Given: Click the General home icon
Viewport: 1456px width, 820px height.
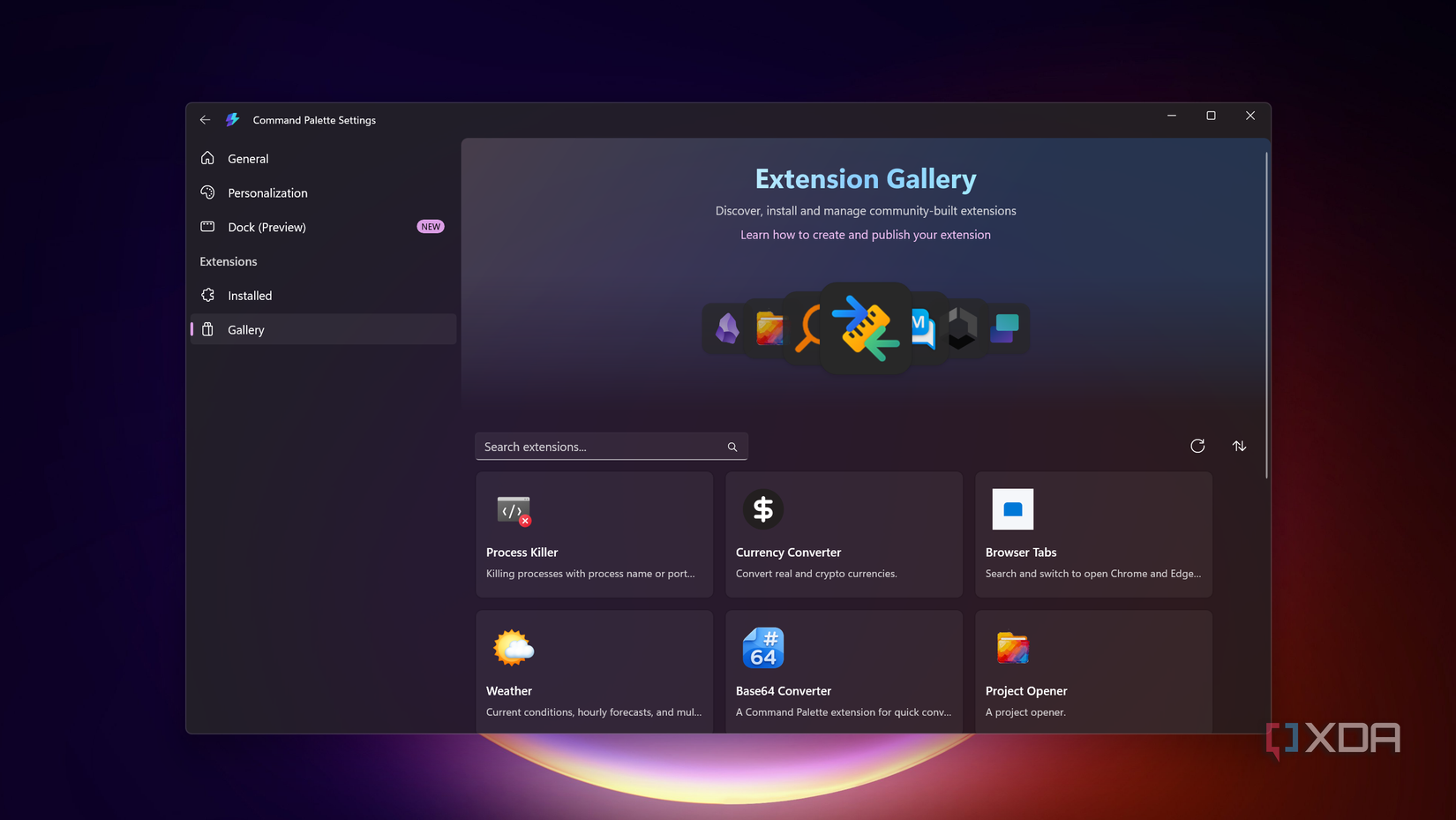Looking at the screenshot, I should point(207,158).
